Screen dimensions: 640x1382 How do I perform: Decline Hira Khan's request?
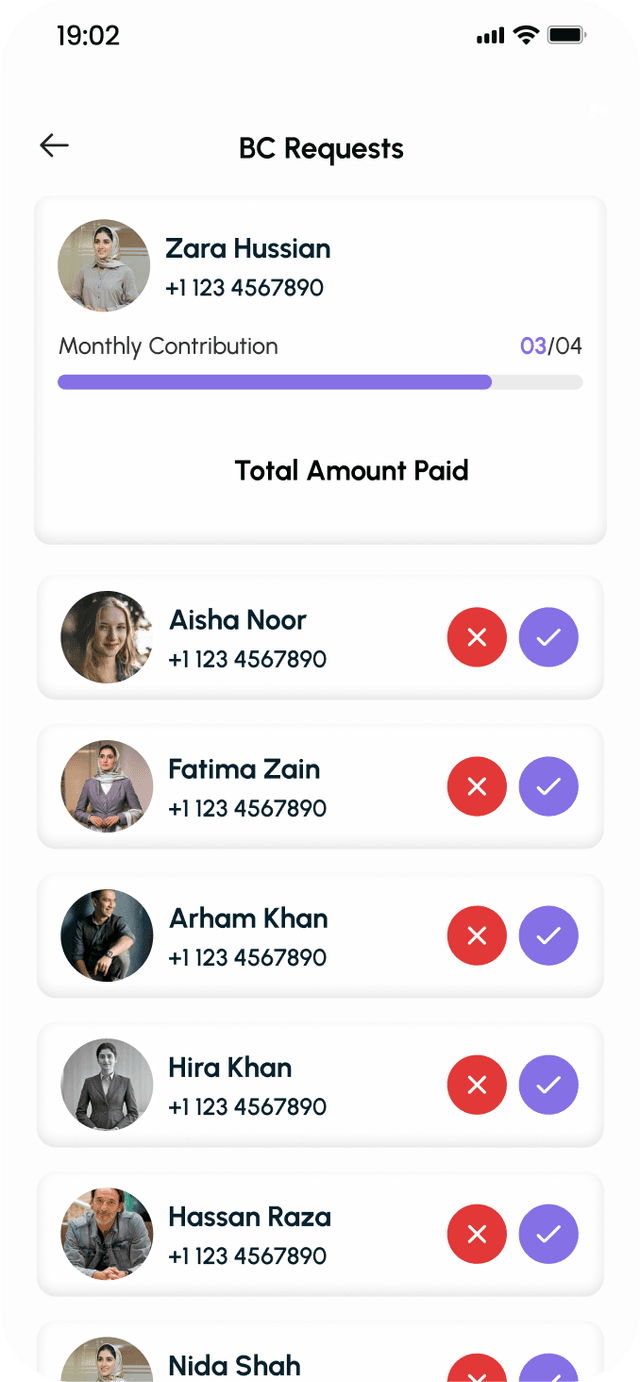(477, 1085)
